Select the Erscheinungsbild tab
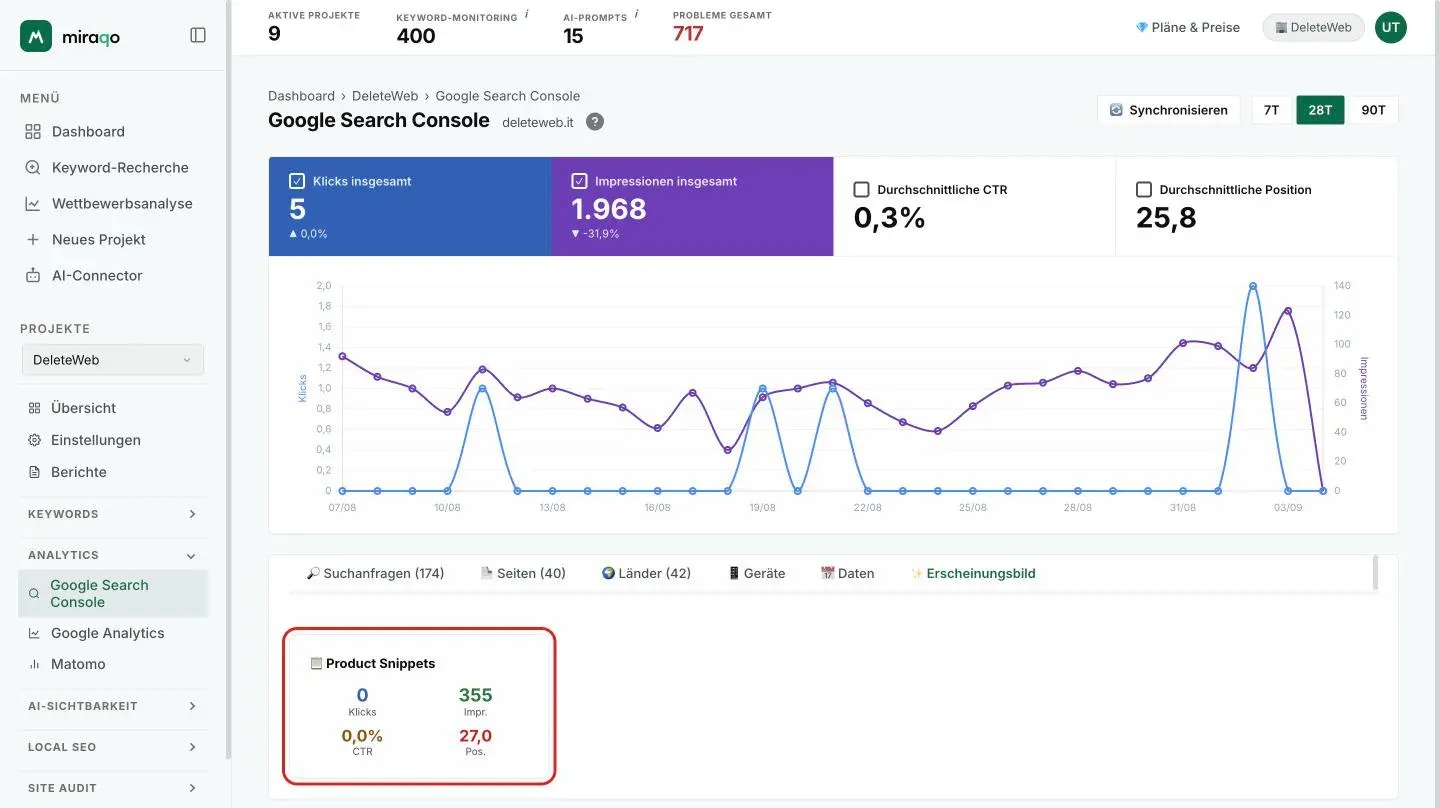Image resolution: width=1440 pixels, height=808 pixels. click(x=973, y=573)
